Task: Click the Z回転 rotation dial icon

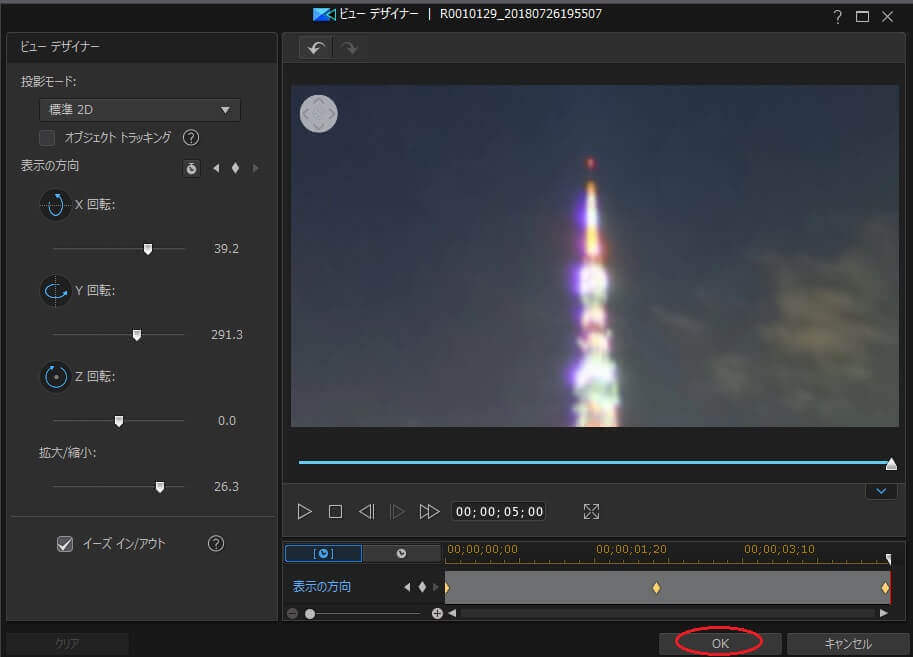Action: click(55, 376)
